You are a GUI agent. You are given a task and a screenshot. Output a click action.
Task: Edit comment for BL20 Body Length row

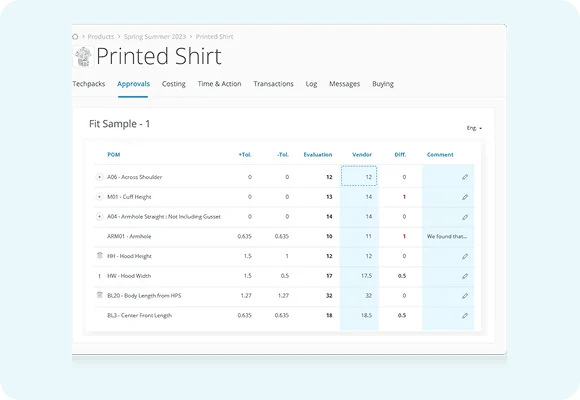click(465, 296)
